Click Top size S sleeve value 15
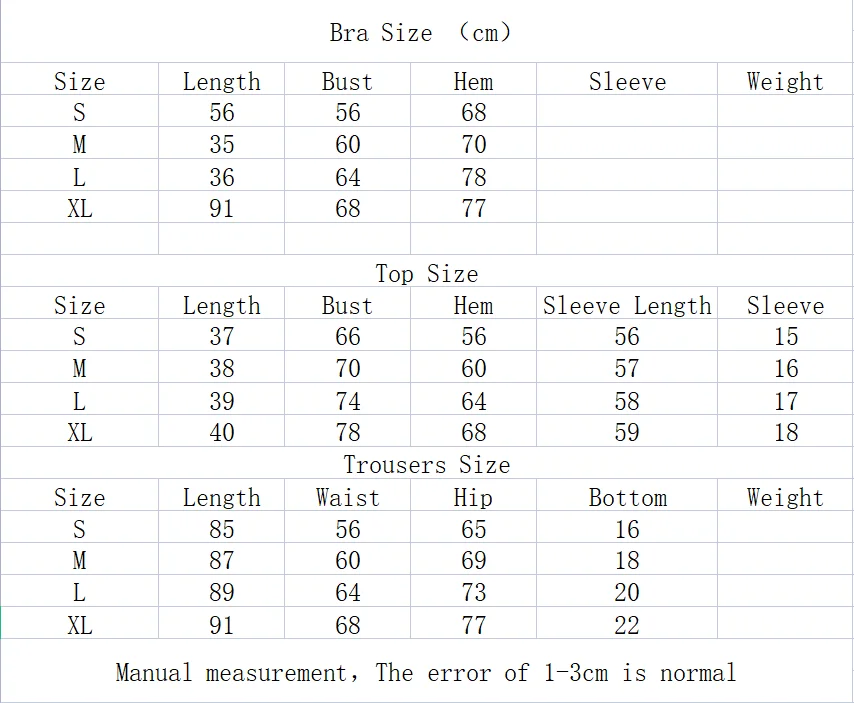This screenshot has height=703, width=854. (x=786, y=337)
